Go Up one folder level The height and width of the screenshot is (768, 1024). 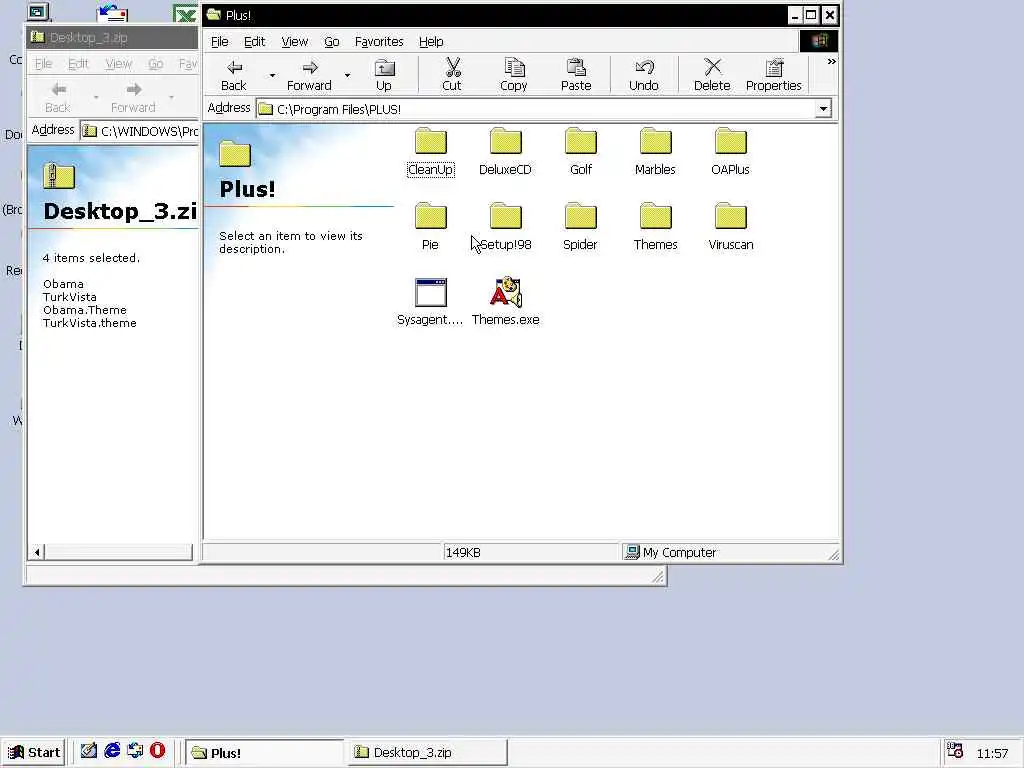point(384,75)
